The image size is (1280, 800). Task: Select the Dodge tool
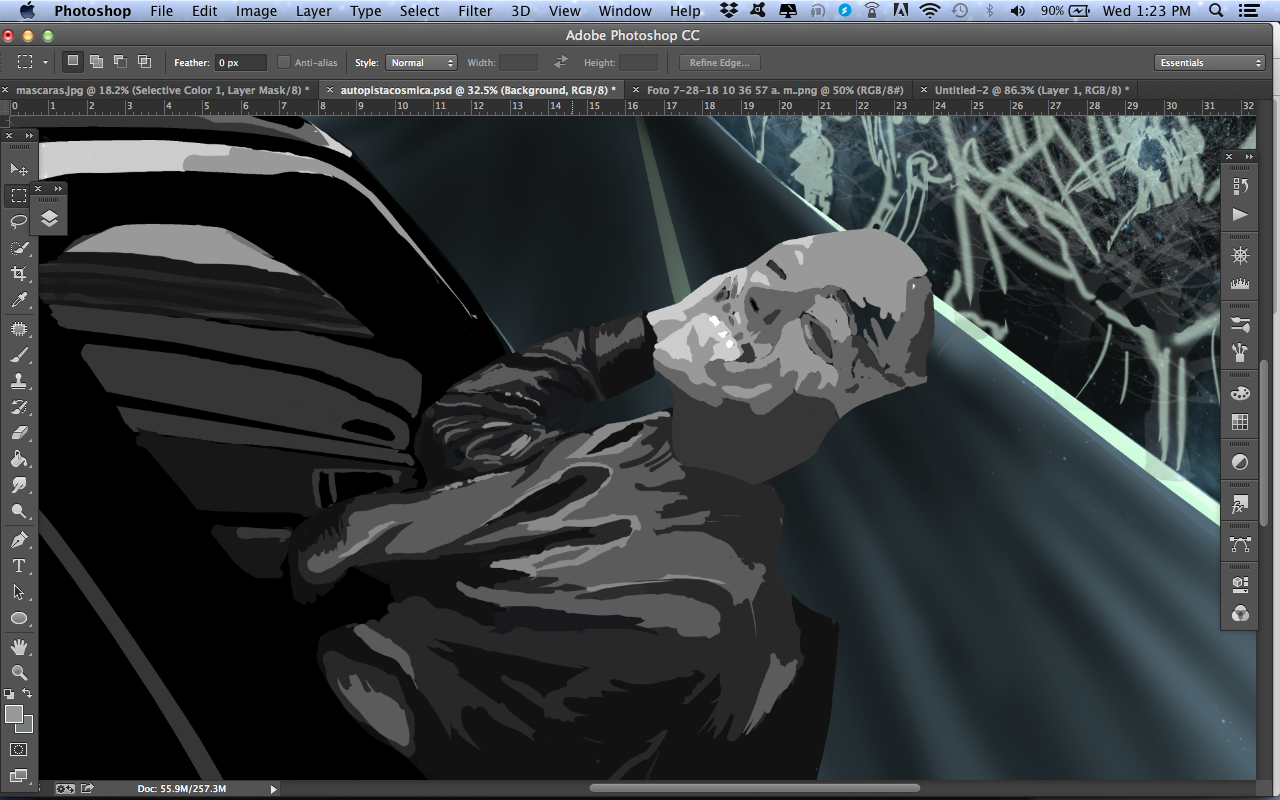point(18,511)
